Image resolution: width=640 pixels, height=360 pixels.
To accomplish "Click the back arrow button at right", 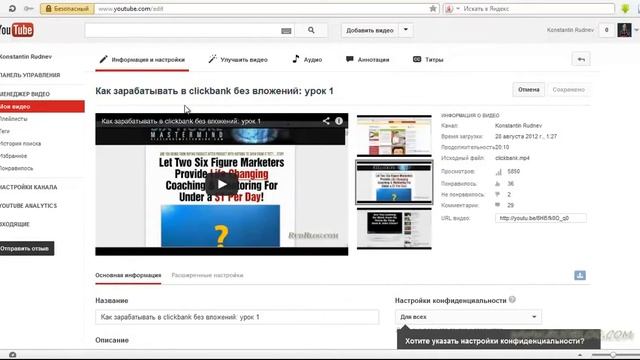I will point(581,60).
